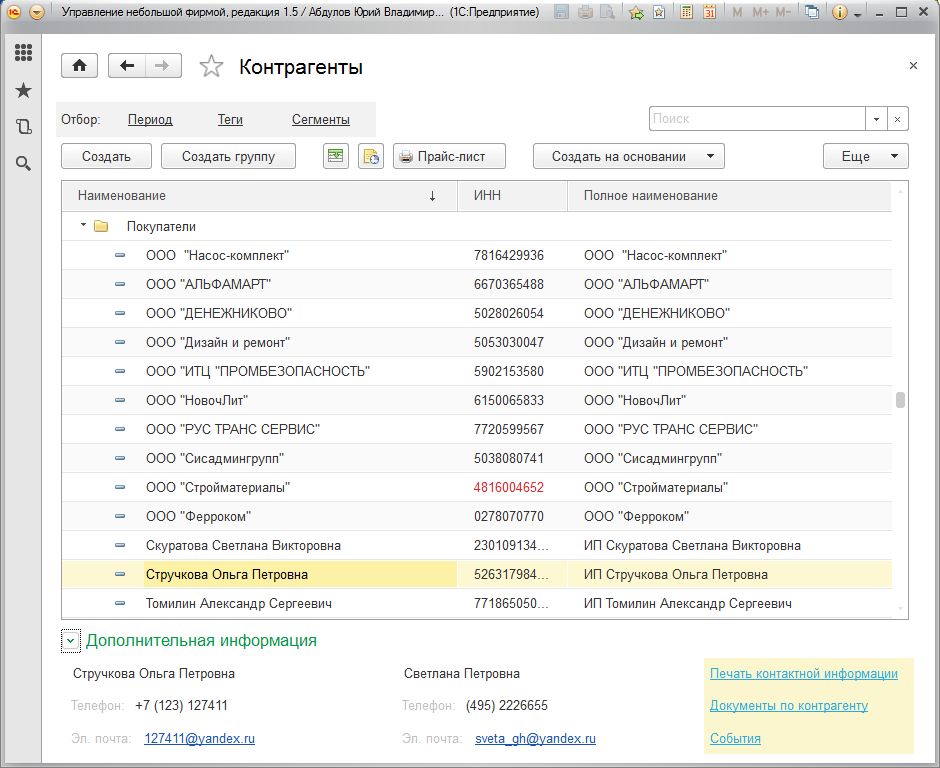This screenshot has height=768, width=940.
Task: Click the Прайс-лист print button
Action: (449, 156)
